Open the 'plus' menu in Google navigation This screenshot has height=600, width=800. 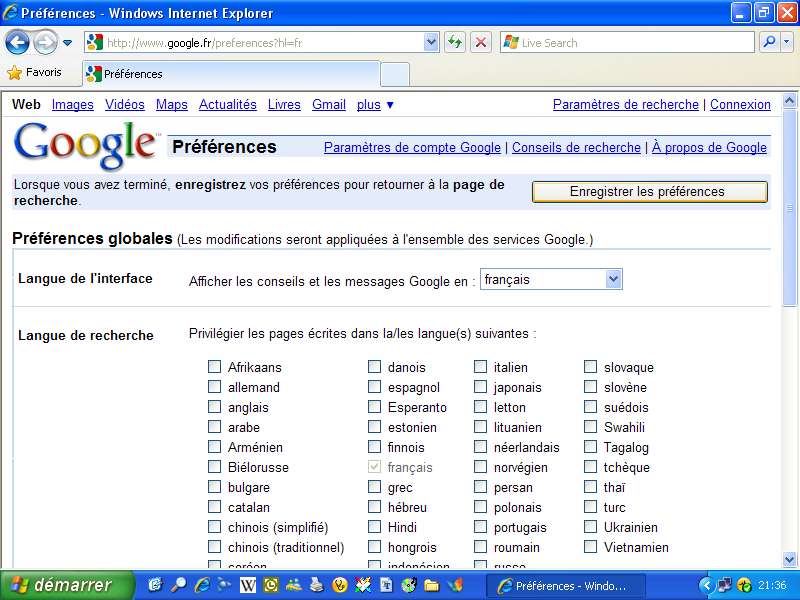coord(375,104)
